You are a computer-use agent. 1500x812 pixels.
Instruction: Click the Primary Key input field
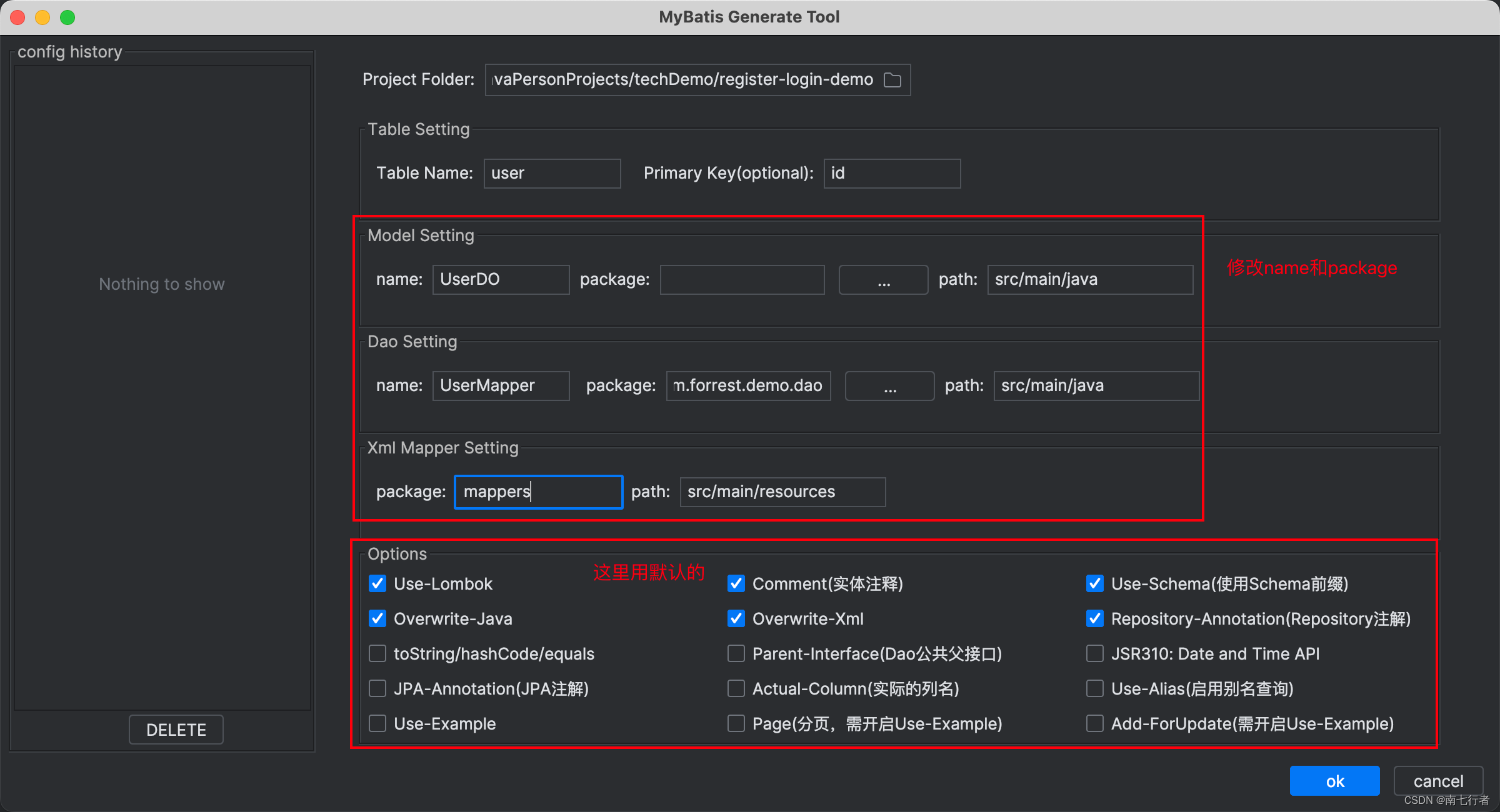[x=892, y=174]
